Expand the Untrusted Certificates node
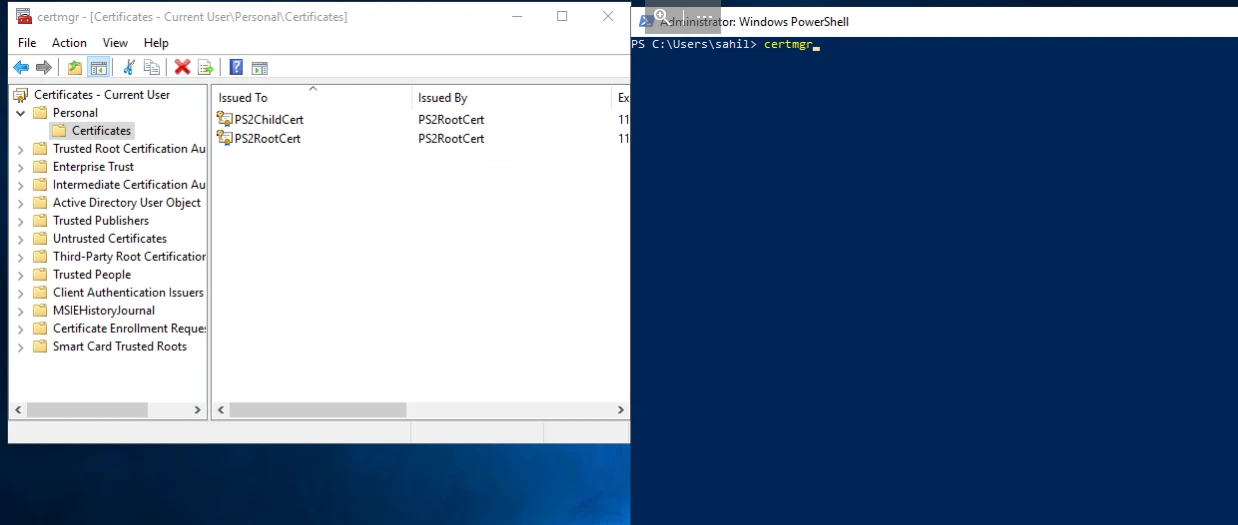The height and width of the screenshot is (525, 1238). tap(20, 239)
